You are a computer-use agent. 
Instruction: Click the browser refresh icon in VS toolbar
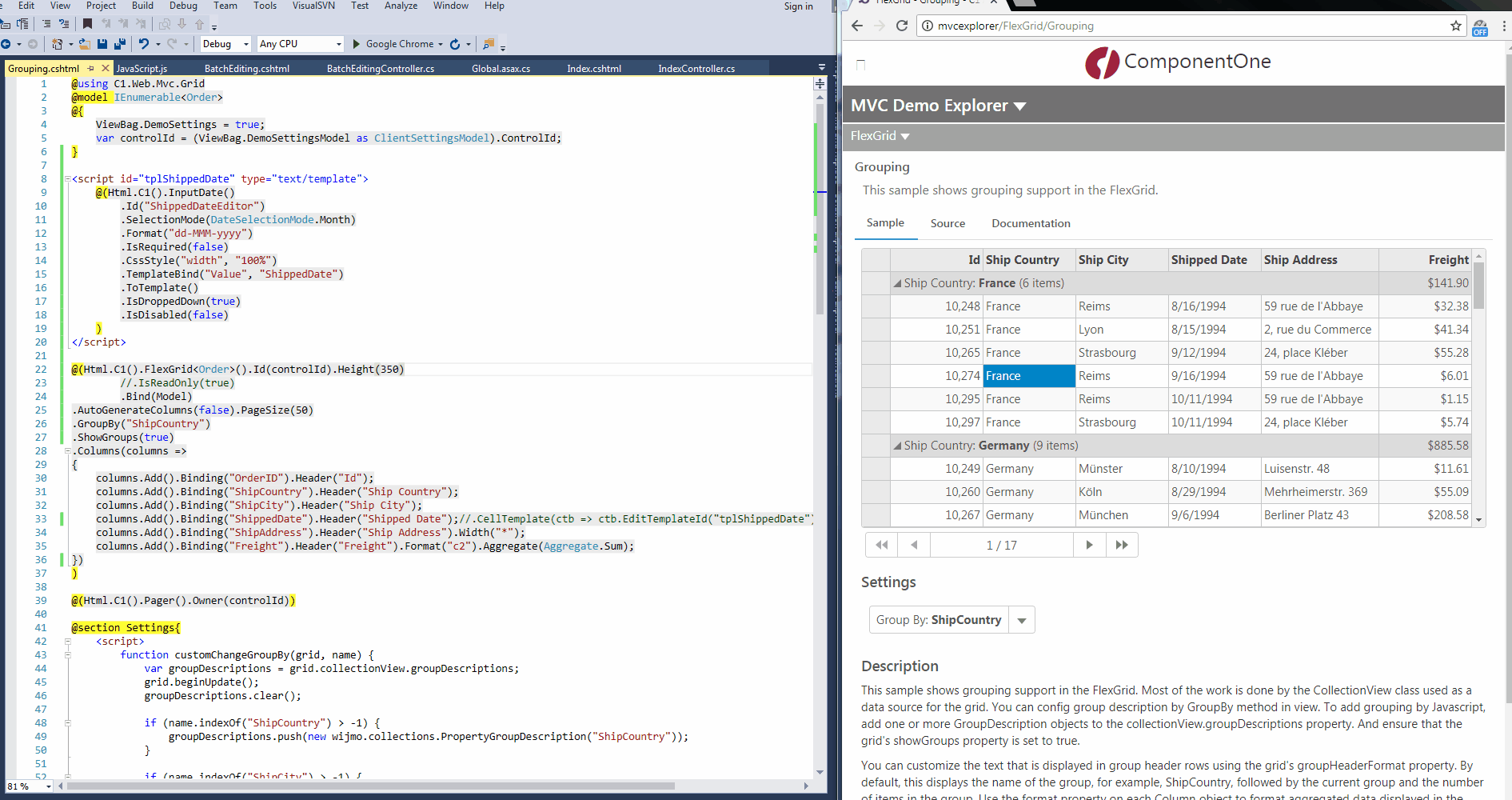coord(455,44)
